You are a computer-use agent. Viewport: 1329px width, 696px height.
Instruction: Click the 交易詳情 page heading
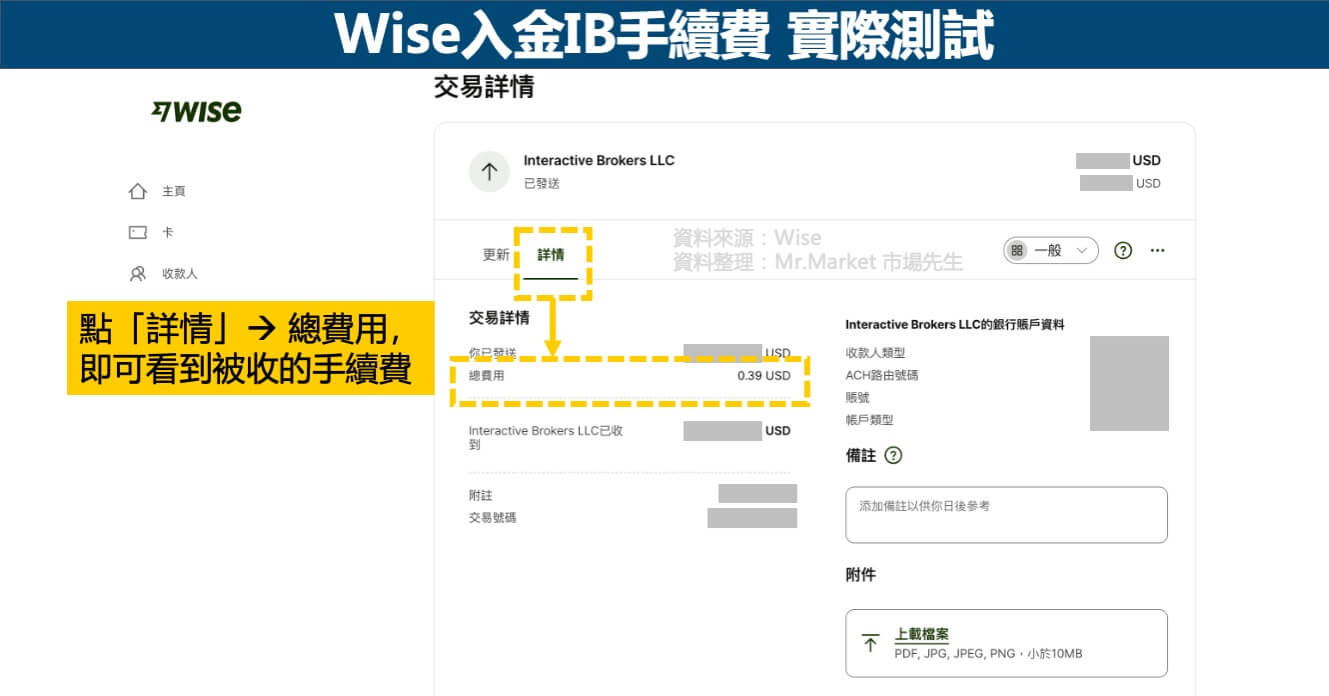point(484,87)
